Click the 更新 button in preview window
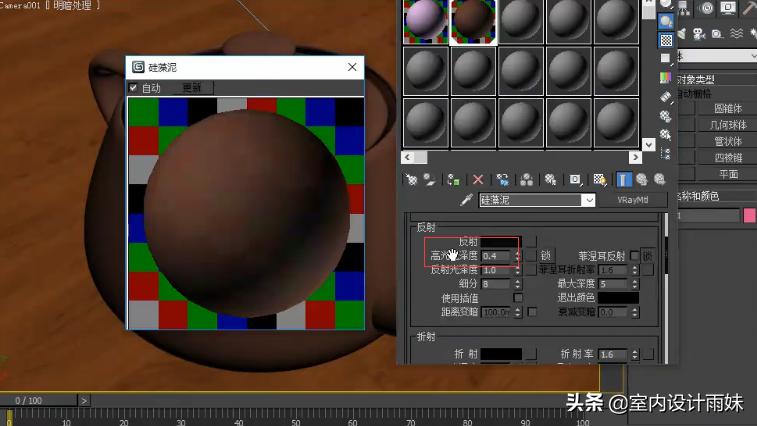 pyautogui.click(x=192, y=88)
